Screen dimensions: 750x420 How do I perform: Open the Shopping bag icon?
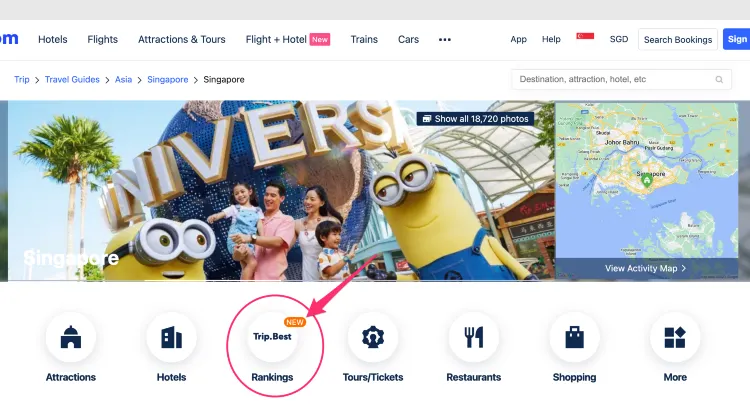574,337
